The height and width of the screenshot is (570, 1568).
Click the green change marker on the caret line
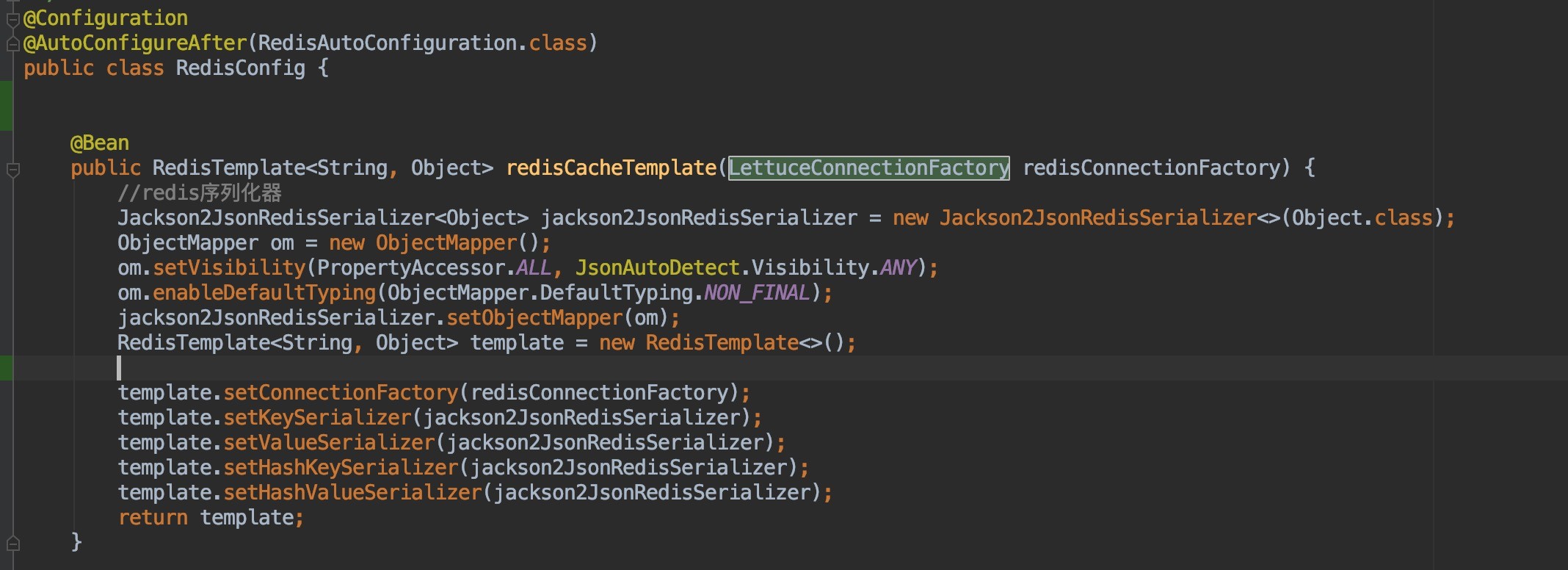coord(6,368)
